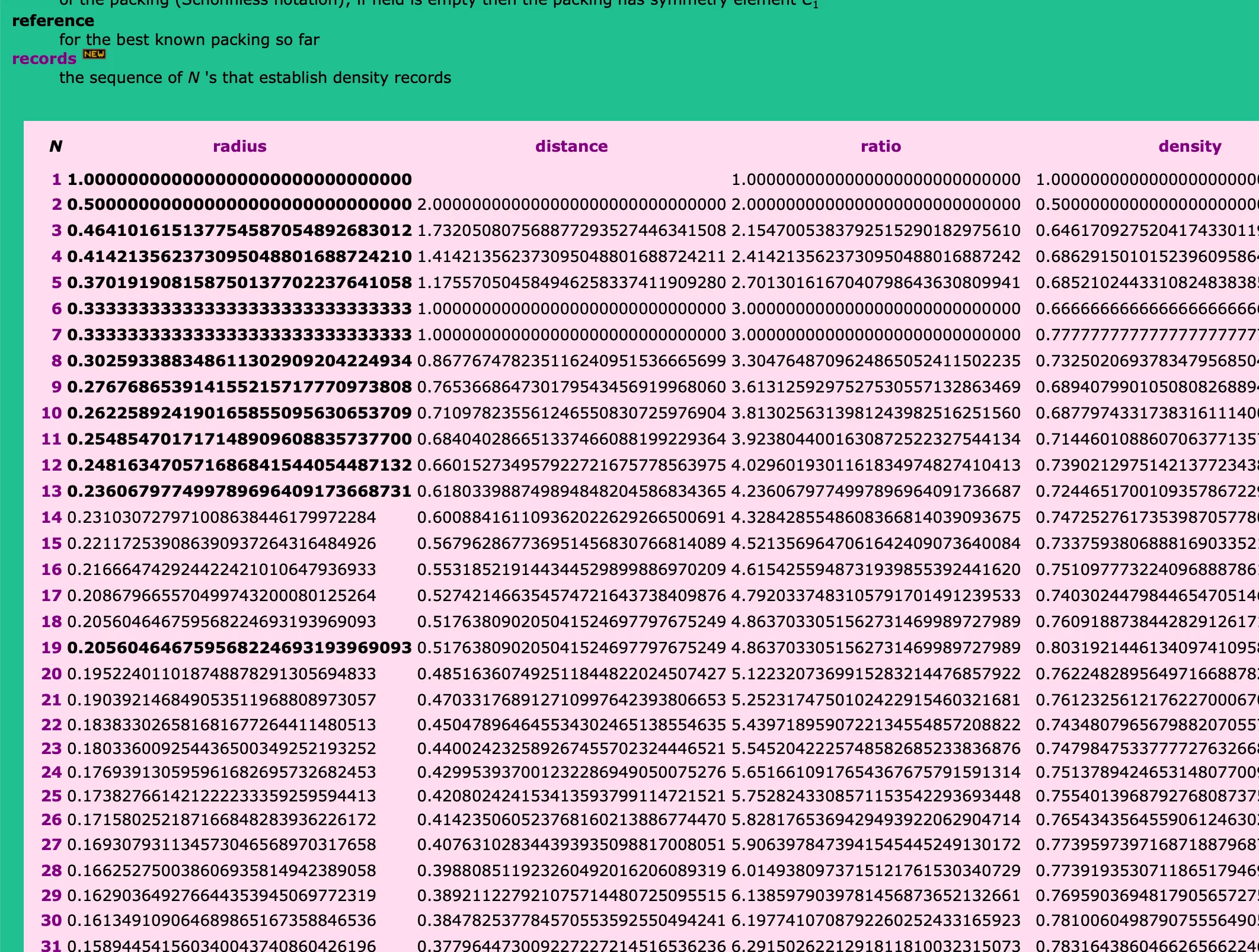
Task: Open packing number 7 link
Action: click(57, 335)
